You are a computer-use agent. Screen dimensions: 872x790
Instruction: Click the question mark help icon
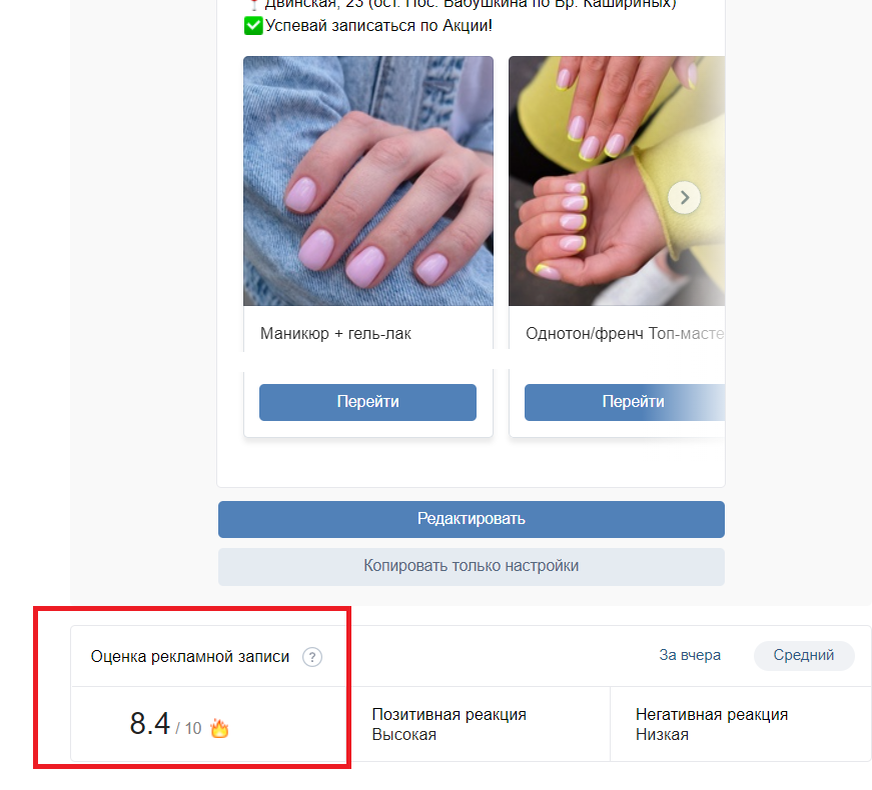(312, 657)
